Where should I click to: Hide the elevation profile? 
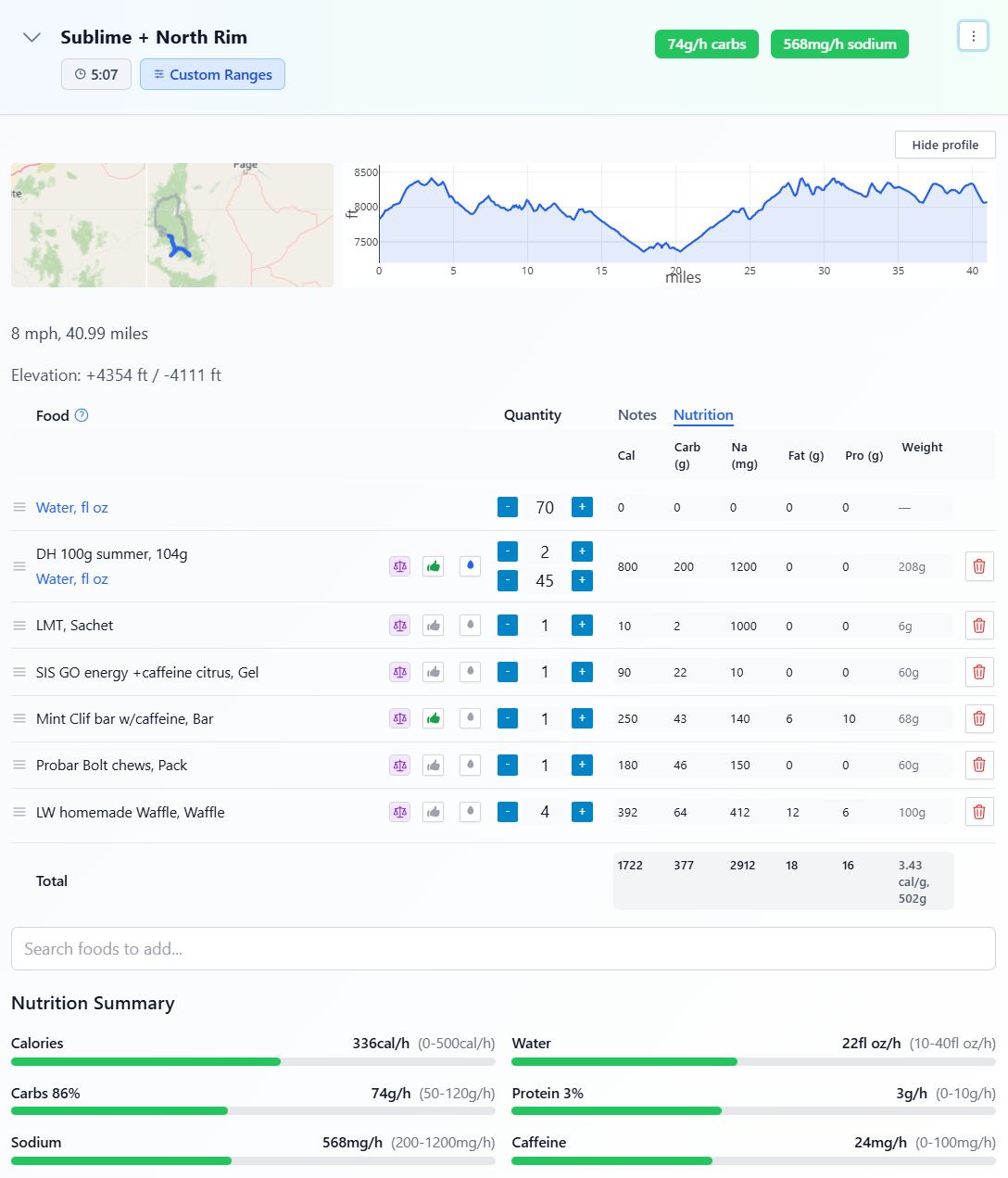[944, 145]
